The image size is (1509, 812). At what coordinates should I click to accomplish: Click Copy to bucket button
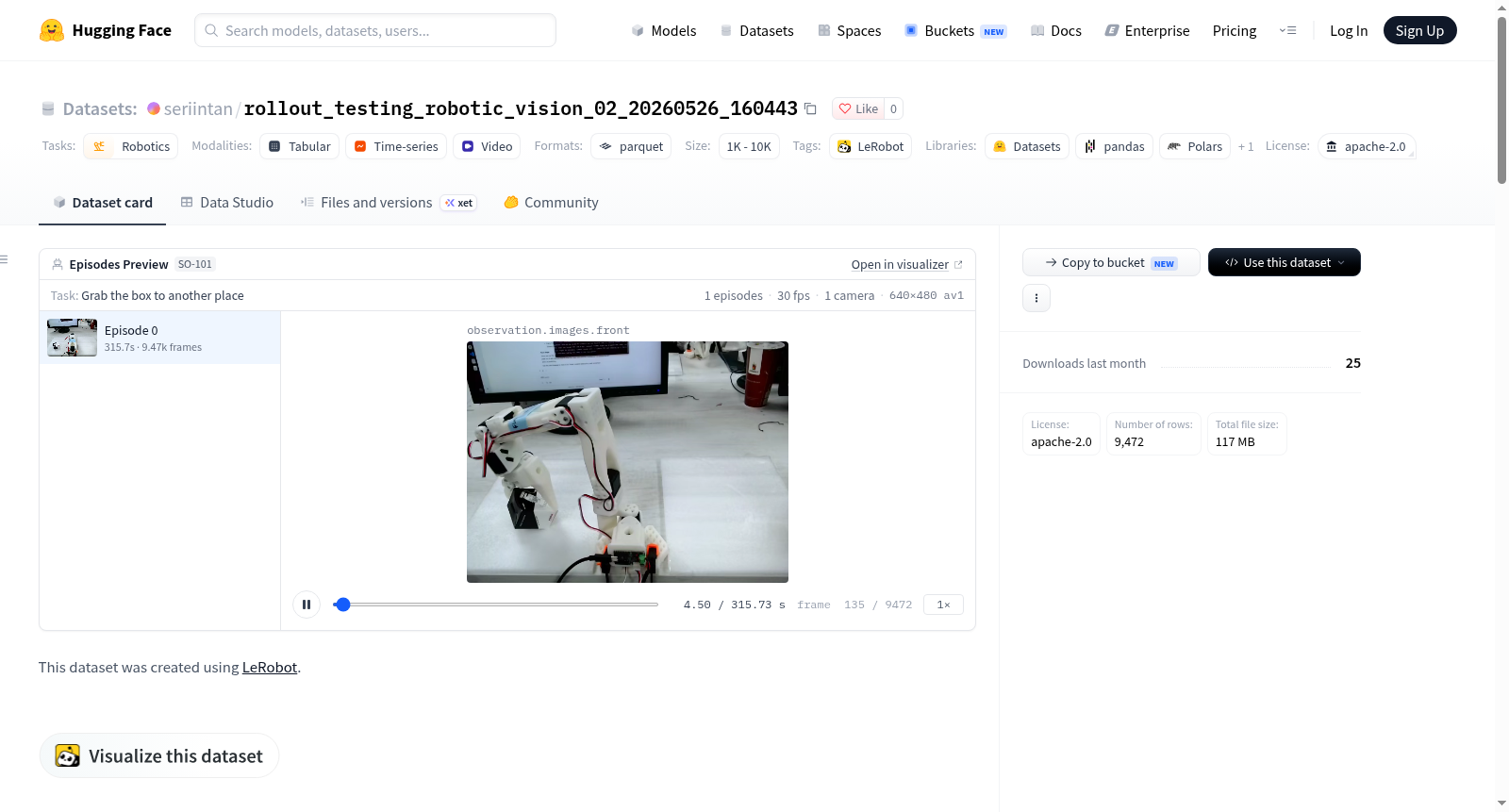pyautogui.click(x=1111, y=262)
